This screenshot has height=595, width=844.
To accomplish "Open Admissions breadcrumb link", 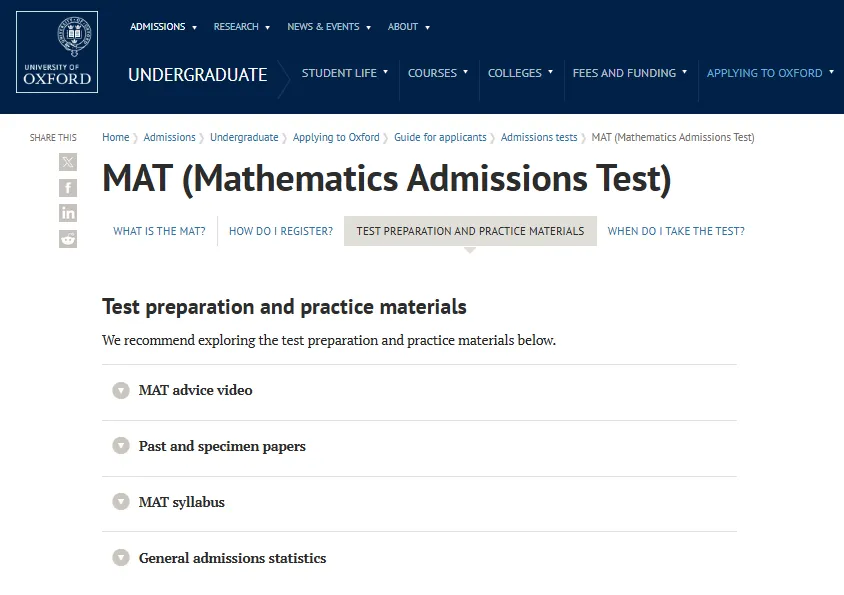I will 170,137.
